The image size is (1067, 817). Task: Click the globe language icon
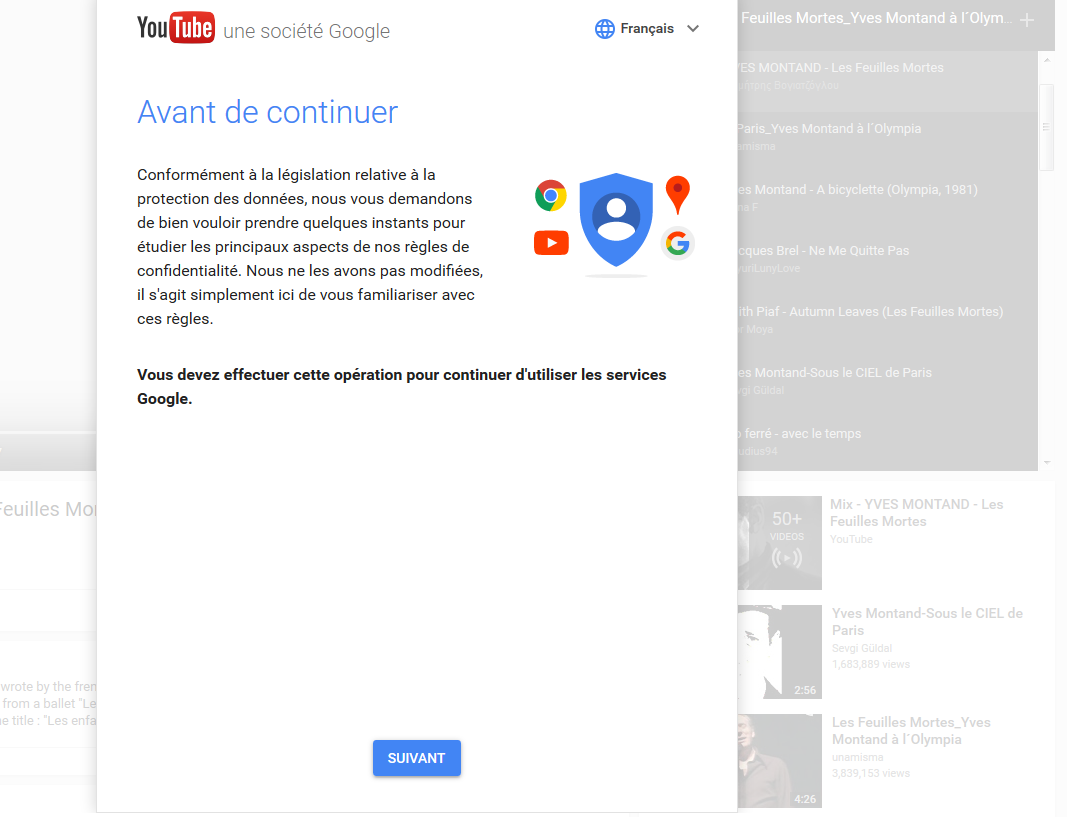click(604, 29)
